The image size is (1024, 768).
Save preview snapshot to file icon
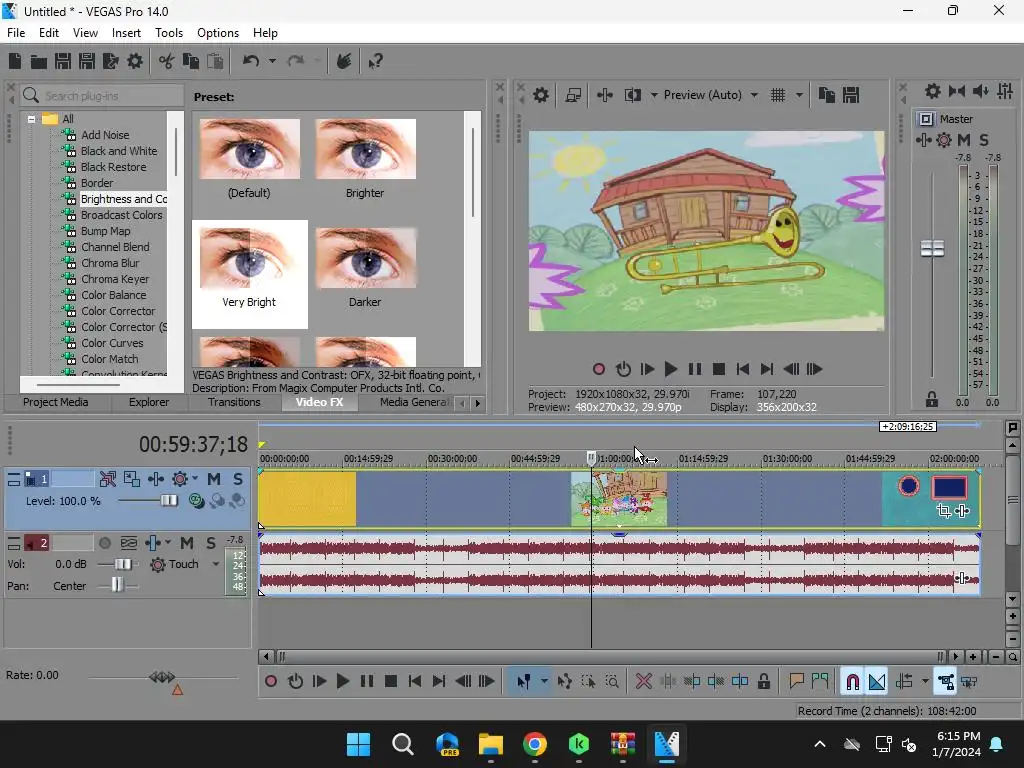click(851, 95)
